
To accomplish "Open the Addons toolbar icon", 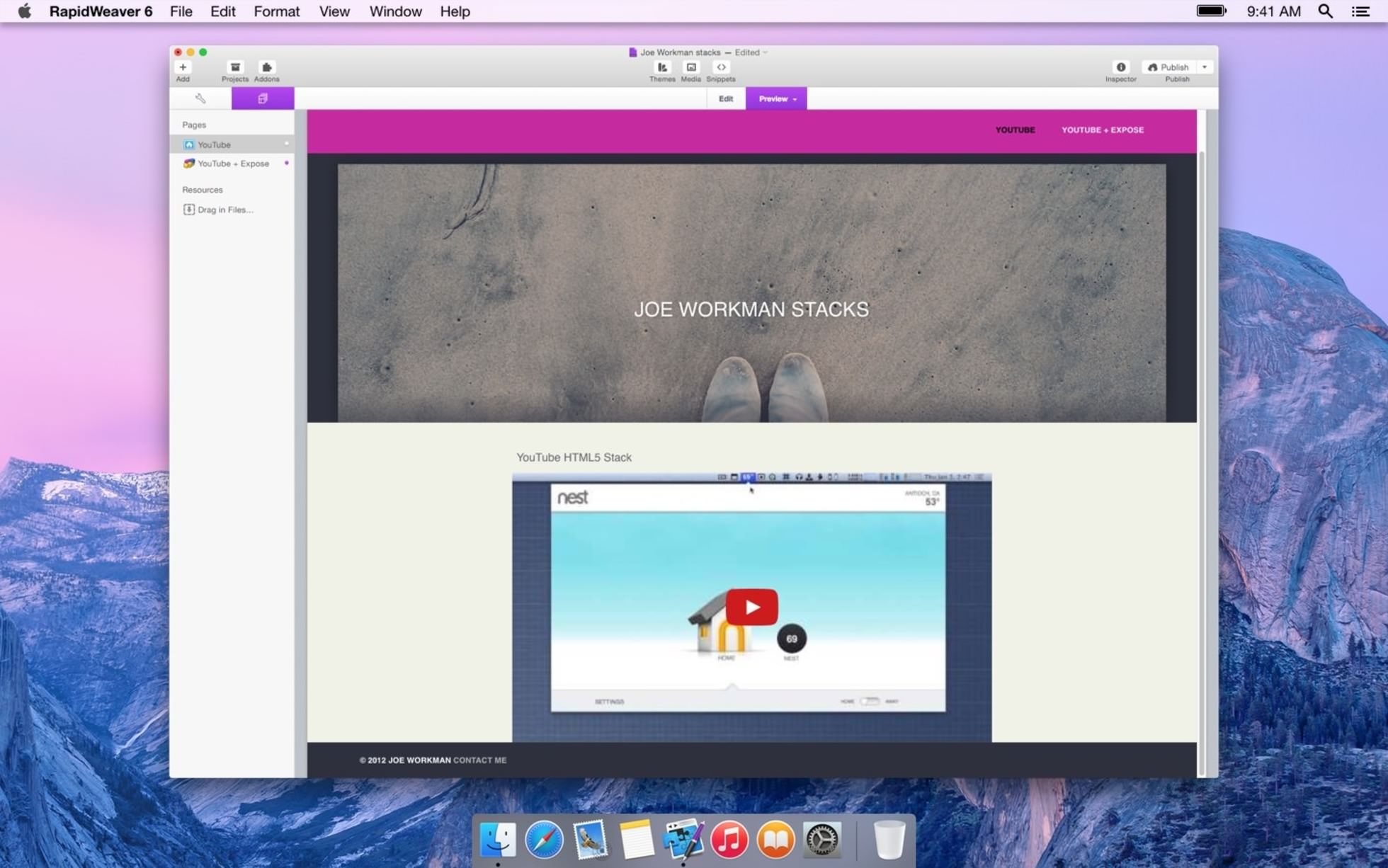I will click(x=266, y=67).
